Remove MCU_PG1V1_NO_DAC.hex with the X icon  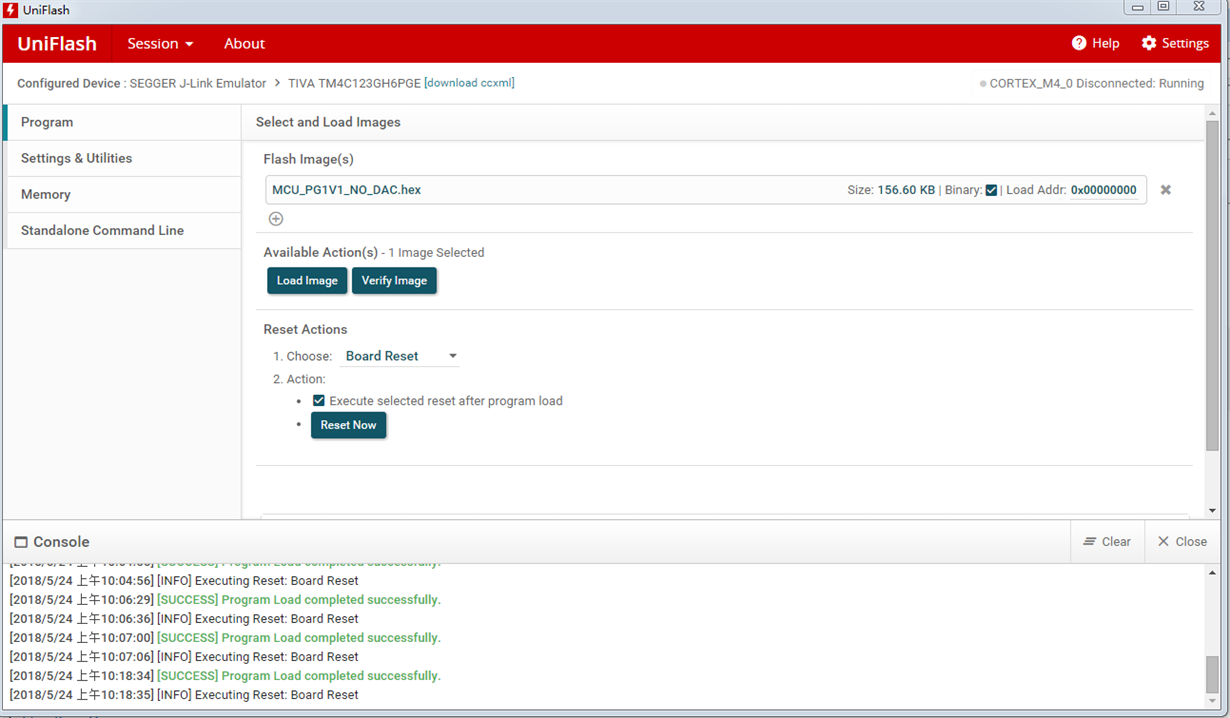coord(1165,190)
